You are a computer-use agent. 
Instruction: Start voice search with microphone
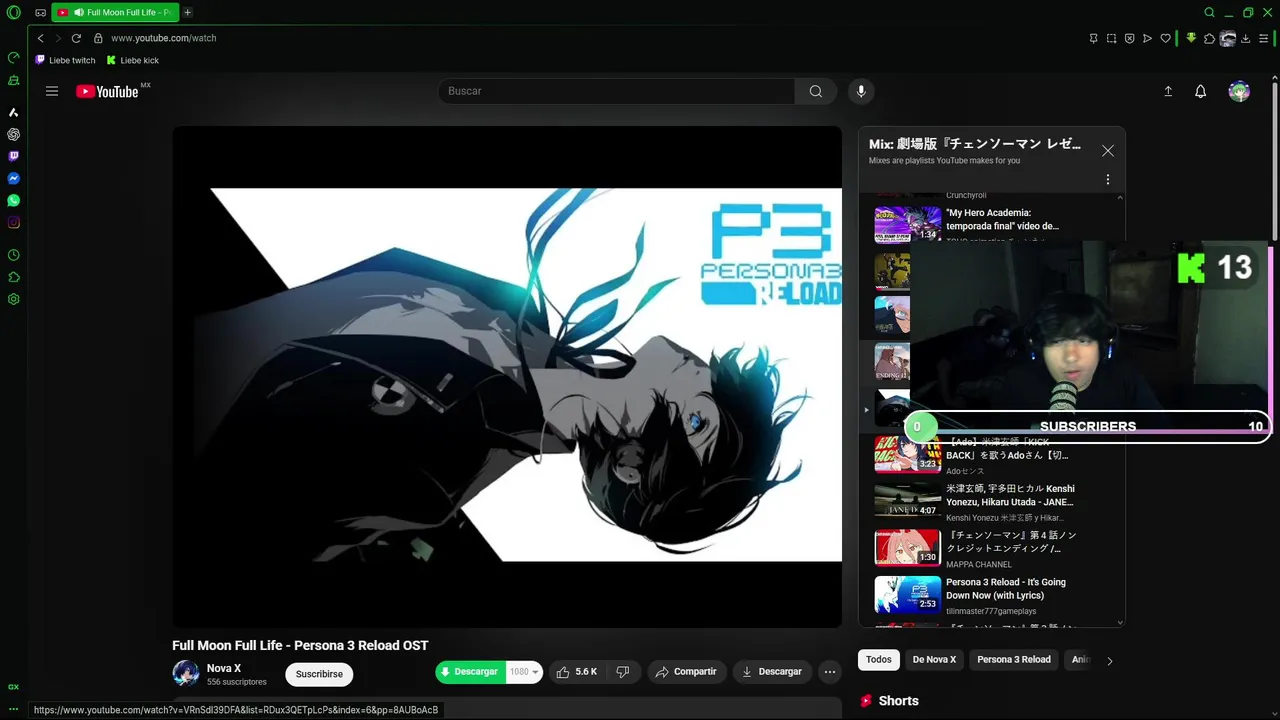pyautogui.click(x=861, y=91)
